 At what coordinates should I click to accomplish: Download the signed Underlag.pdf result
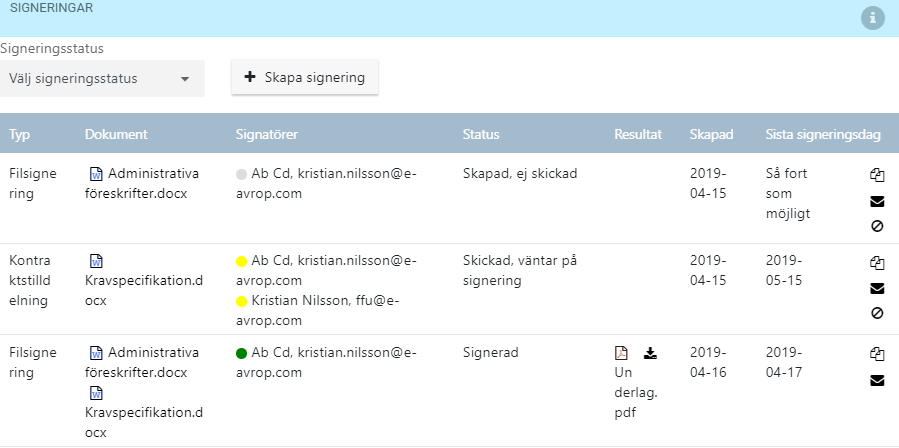[x=650, y=353]
